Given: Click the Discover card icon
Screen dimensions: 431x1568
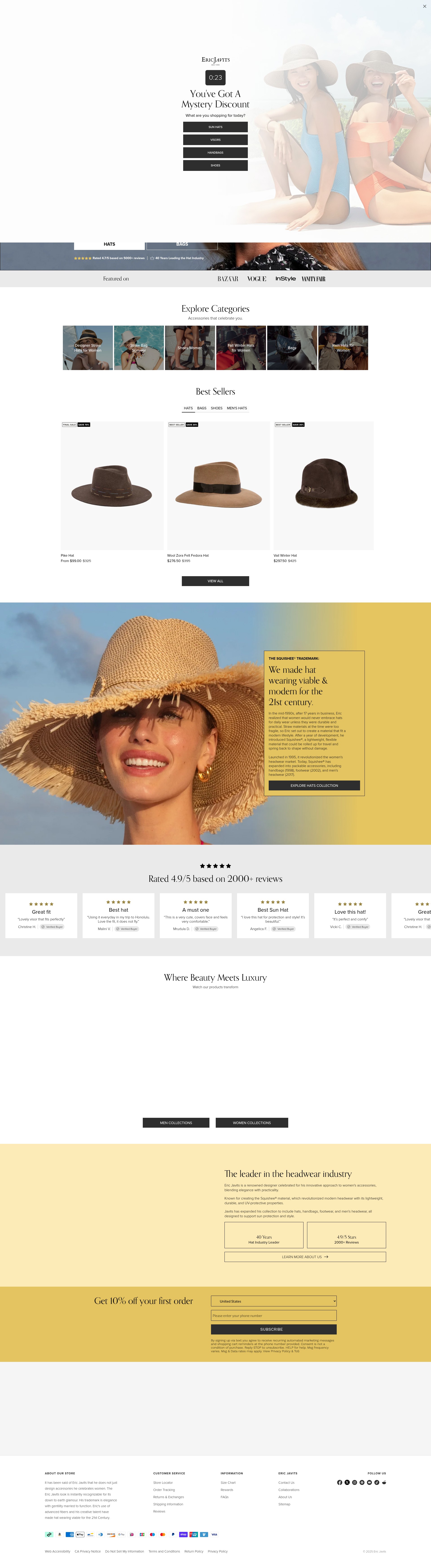Looking at the screenshot, I should 111,1535.
